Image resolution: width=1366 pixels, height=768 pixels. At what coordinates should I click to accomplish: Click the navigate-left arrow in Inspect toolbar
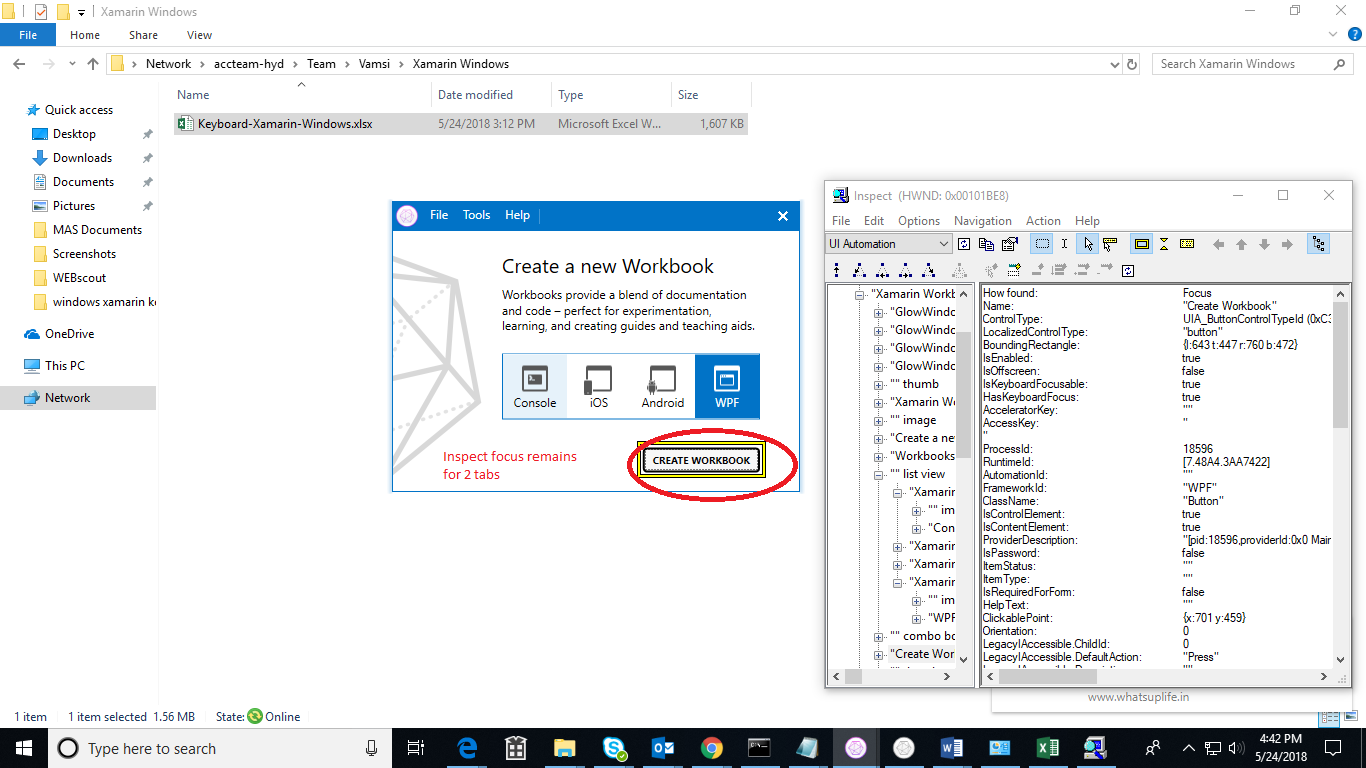click(1219, 243)
